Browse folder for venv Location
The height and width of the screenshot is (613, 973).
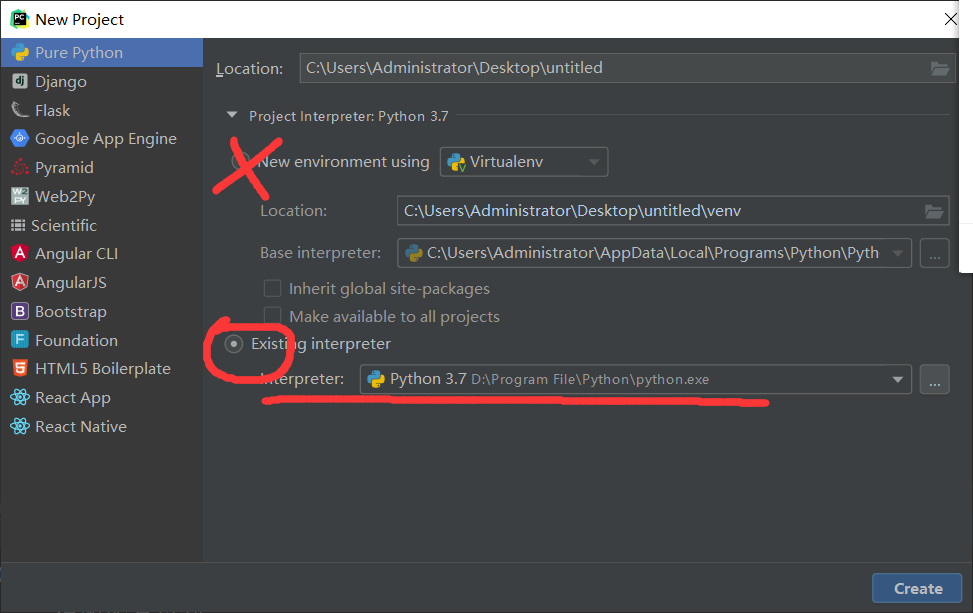934,211
